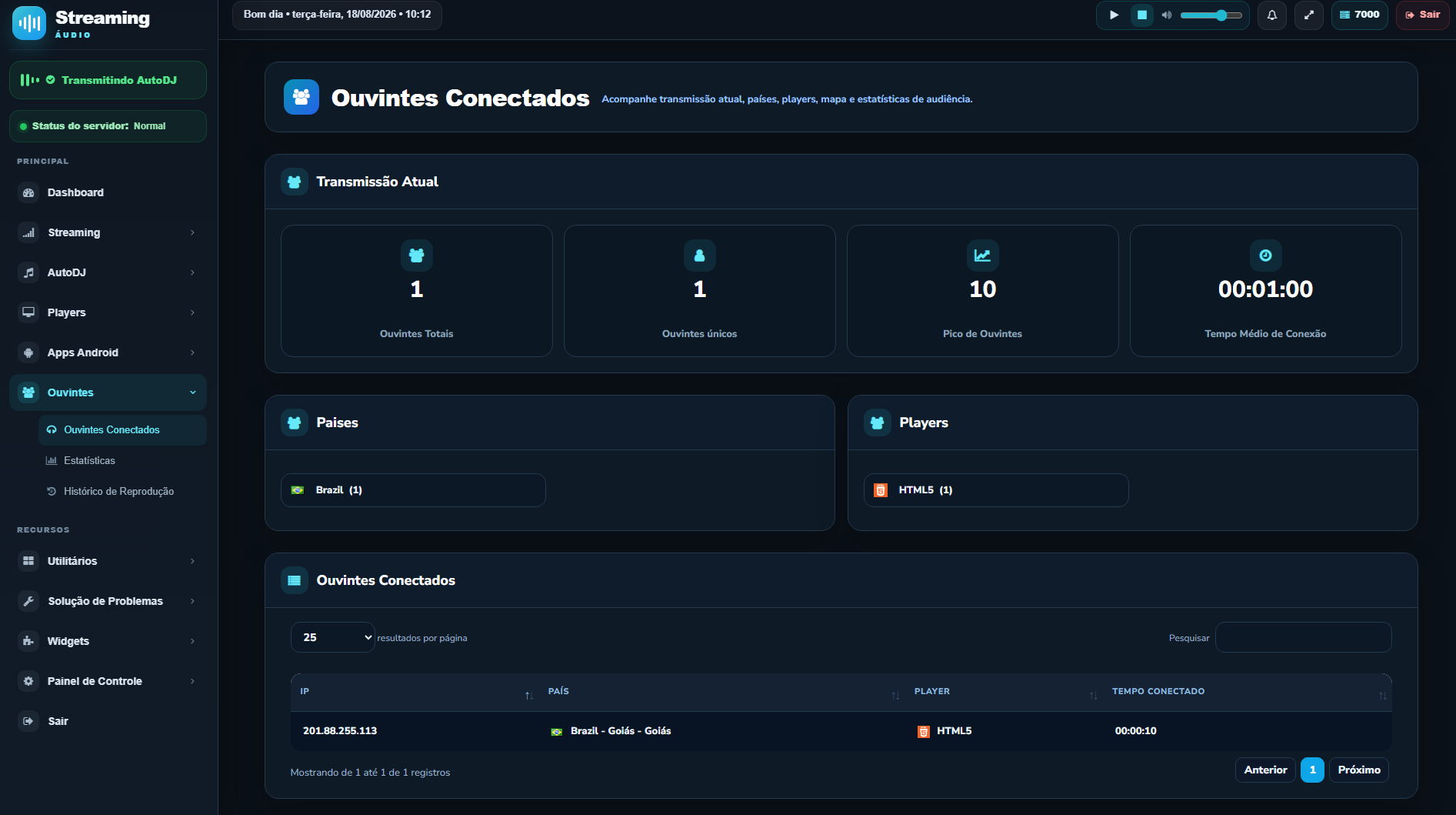Focus the Pesquisar search field
This screenshot has width=1456, height=815.
coord(1304,637)
